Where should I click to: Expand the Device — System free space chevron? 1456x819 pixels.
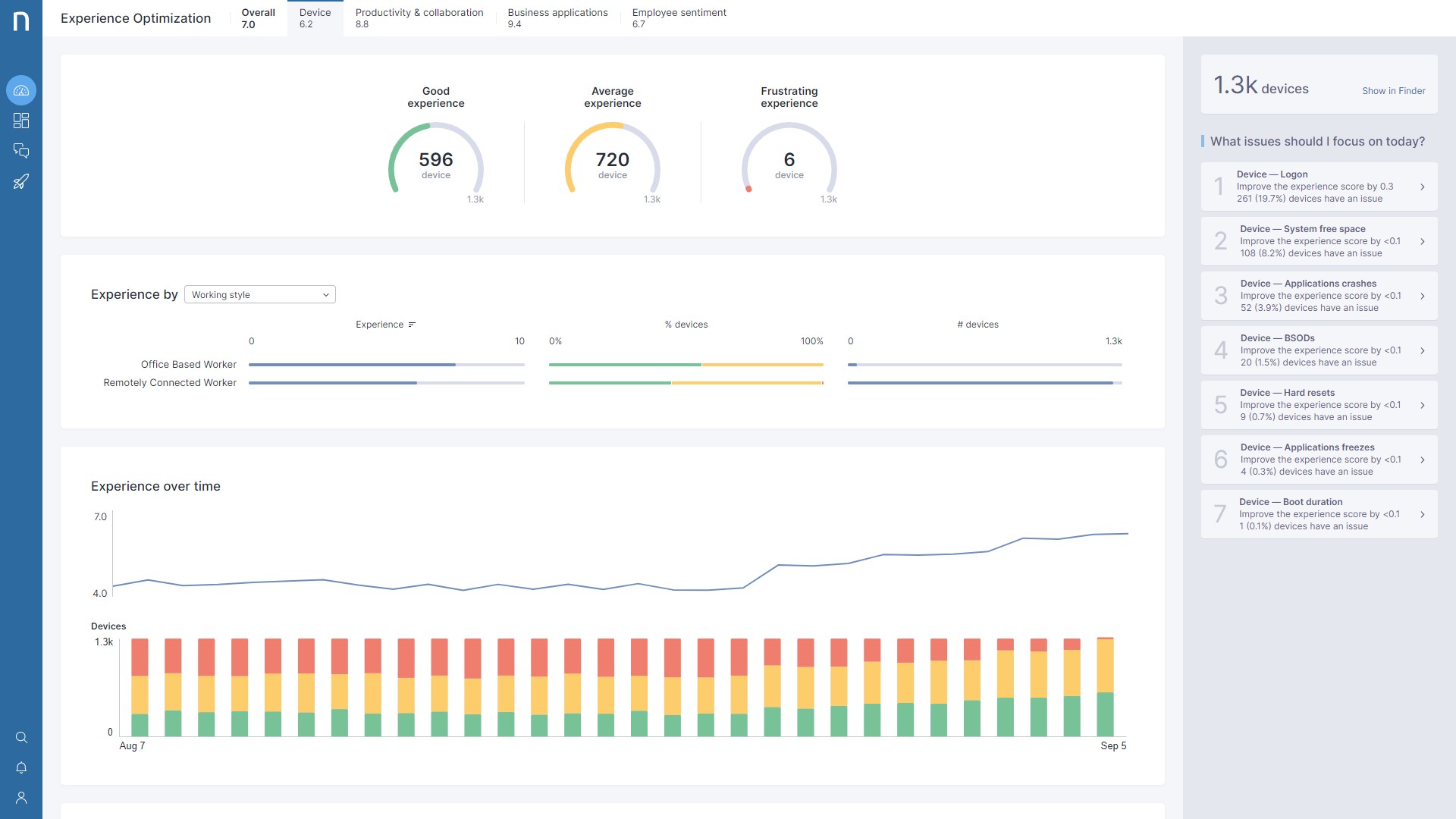[x=1422, y=241]
